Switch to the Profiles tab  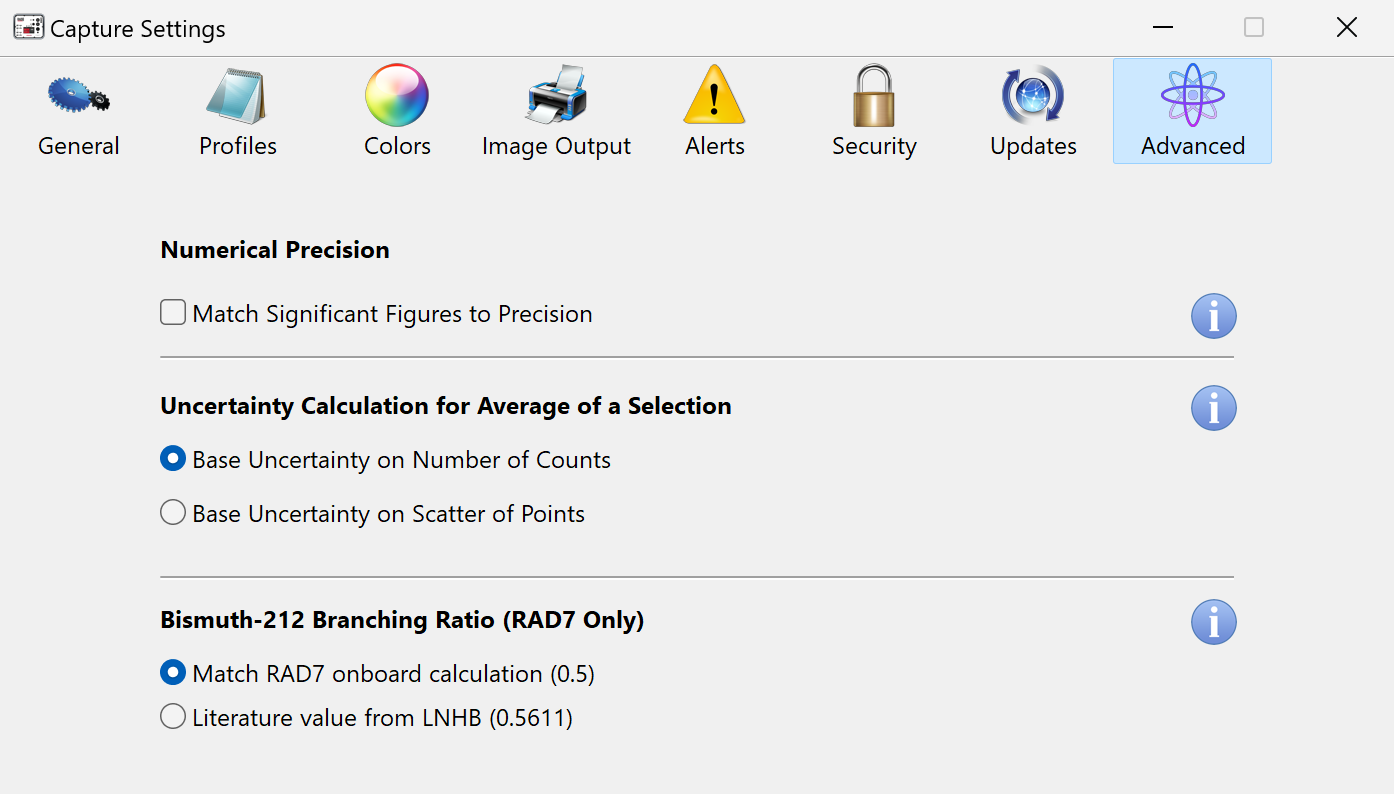(238, 112)
